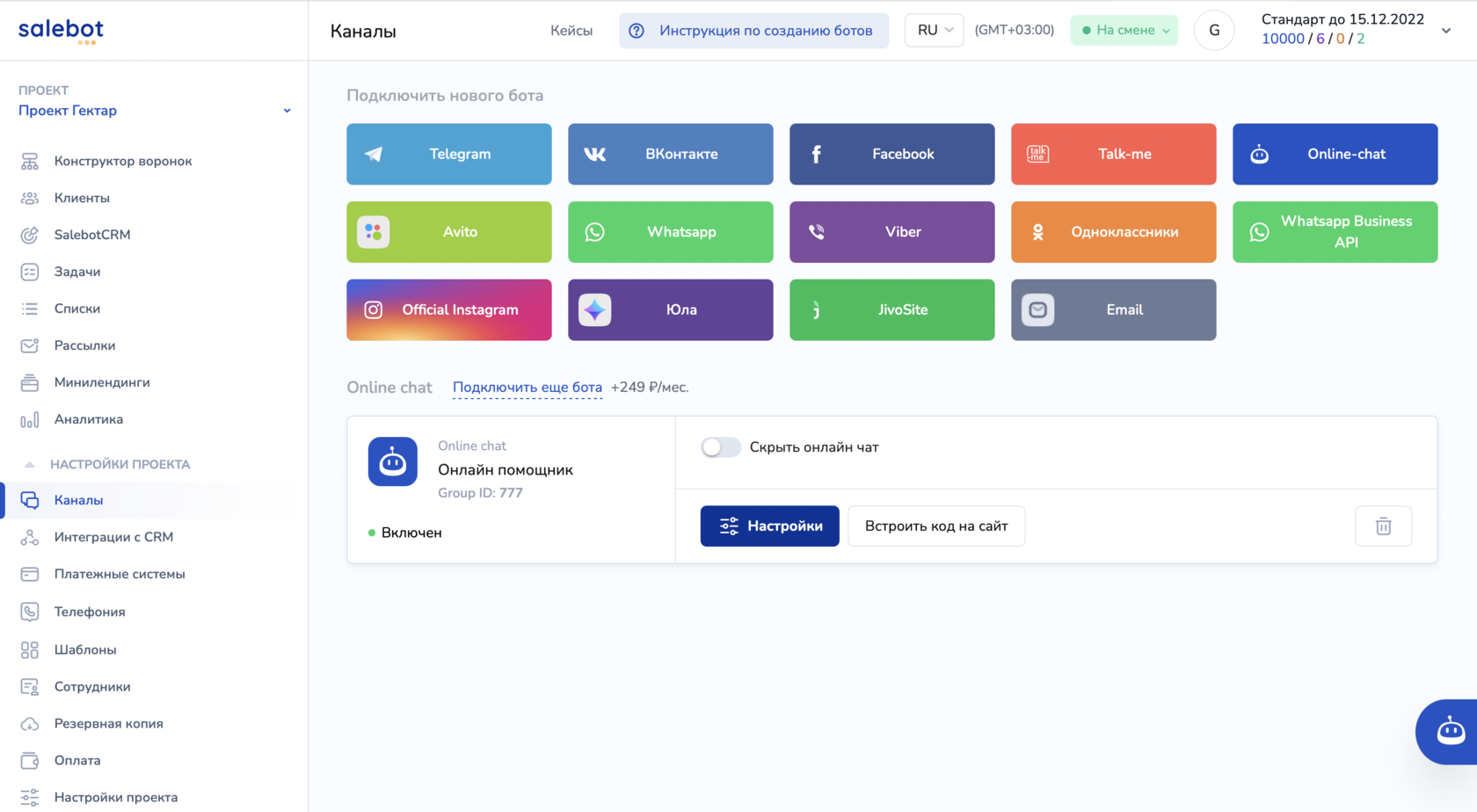Click the trash icon to delete Онлайн помощник
Screen dimensions: 1477x812
pyautogui.click(x=1384, y=526)
